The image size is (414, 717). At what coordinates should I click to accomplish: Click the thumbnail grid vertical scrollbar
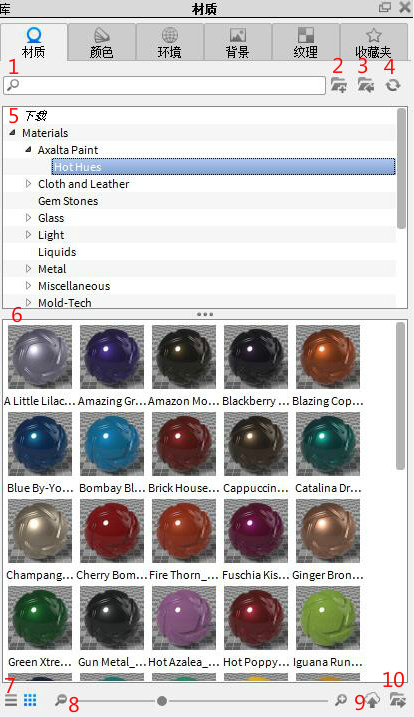400,396
